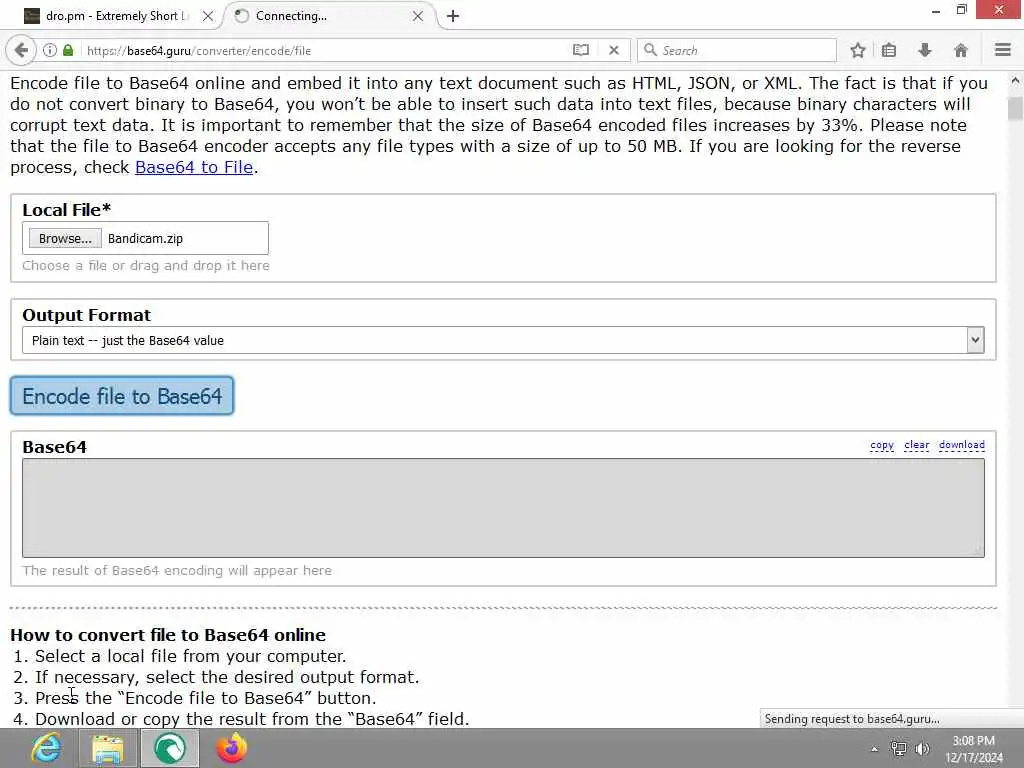The height and width of the screenshot is (768, 1024).
Task: Open Firefox from taskbar
Action: (232, 748)
